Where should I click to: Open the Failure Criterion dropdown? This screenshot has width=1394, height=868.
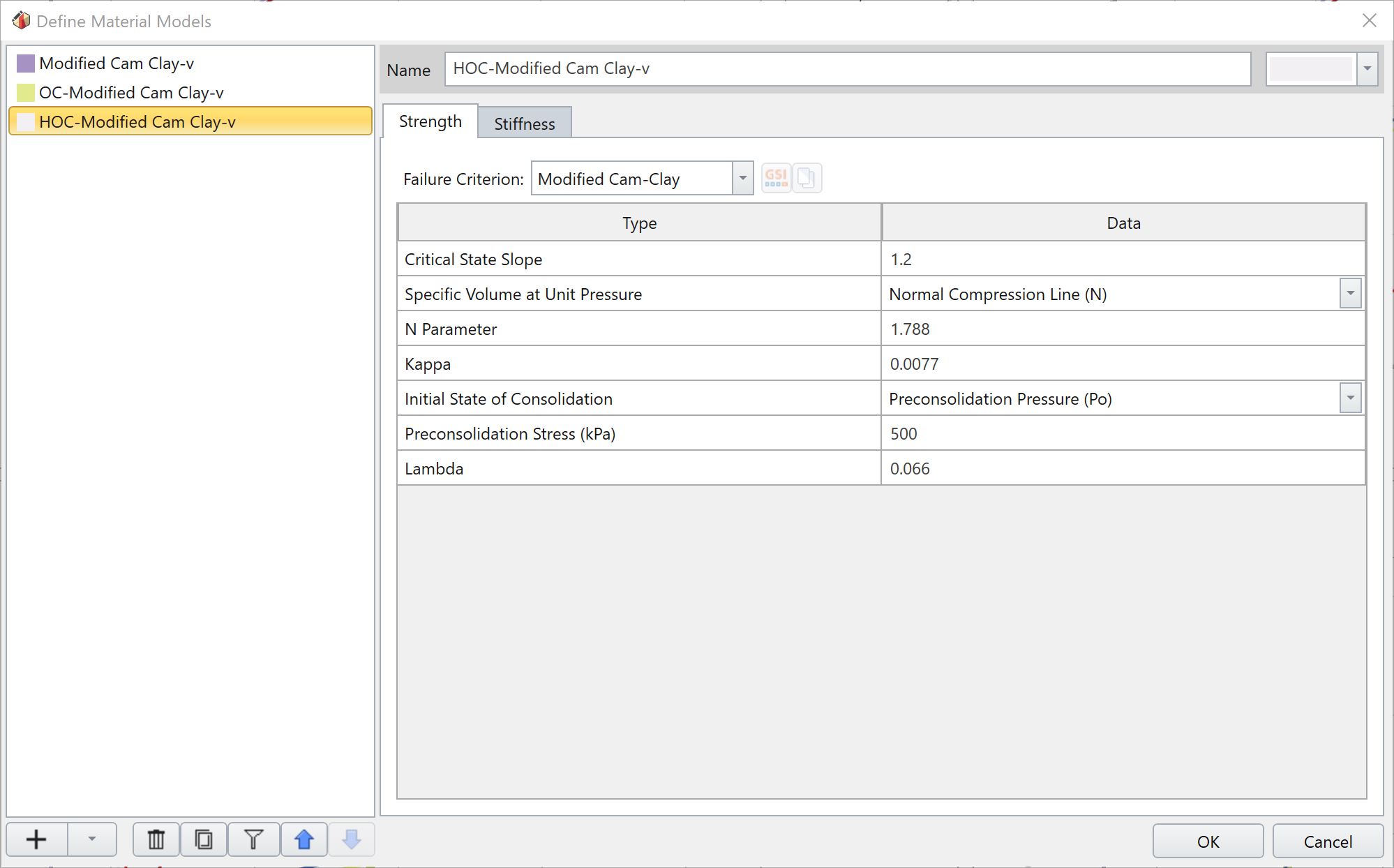click(x=742, y=178)
